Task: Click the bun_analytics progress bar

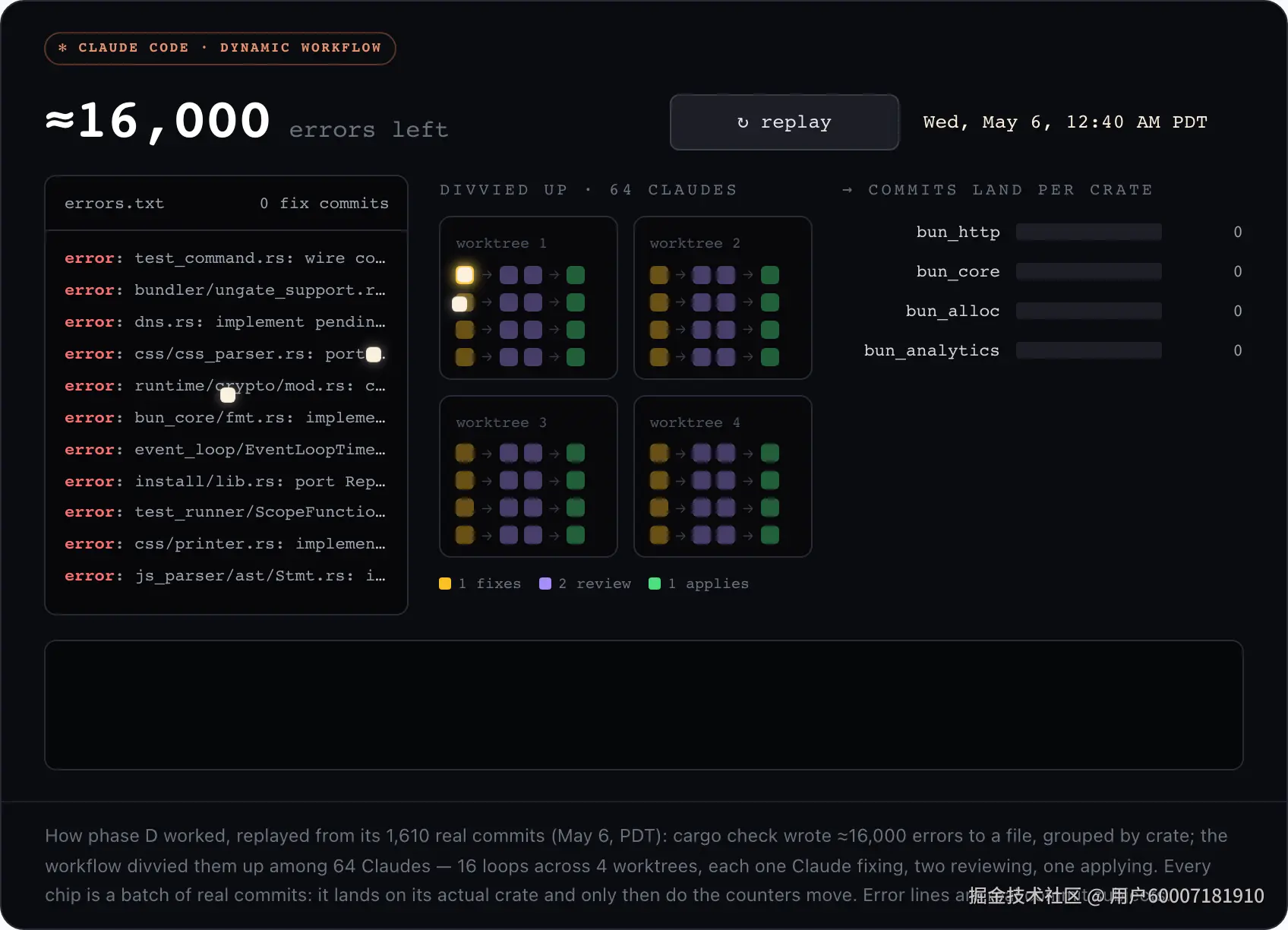Action: tap(1089, 350)
